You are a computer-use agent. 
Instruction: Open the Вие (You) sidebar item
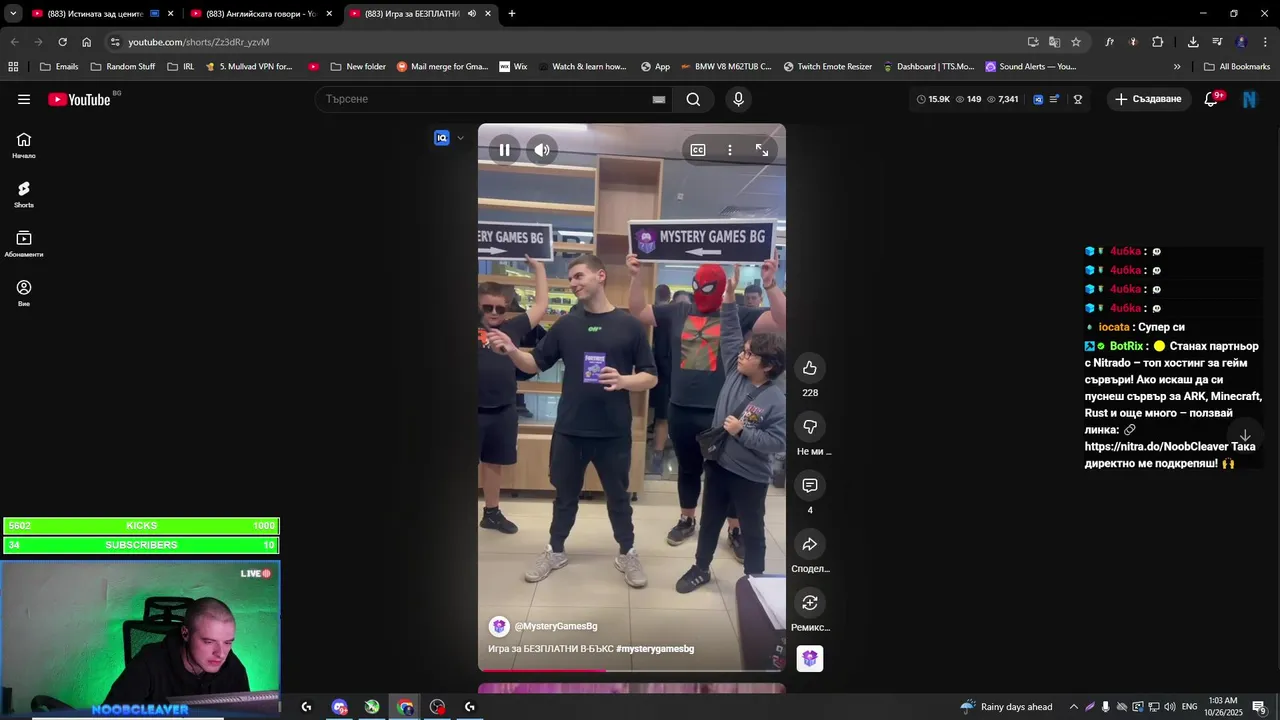point(24,293)
